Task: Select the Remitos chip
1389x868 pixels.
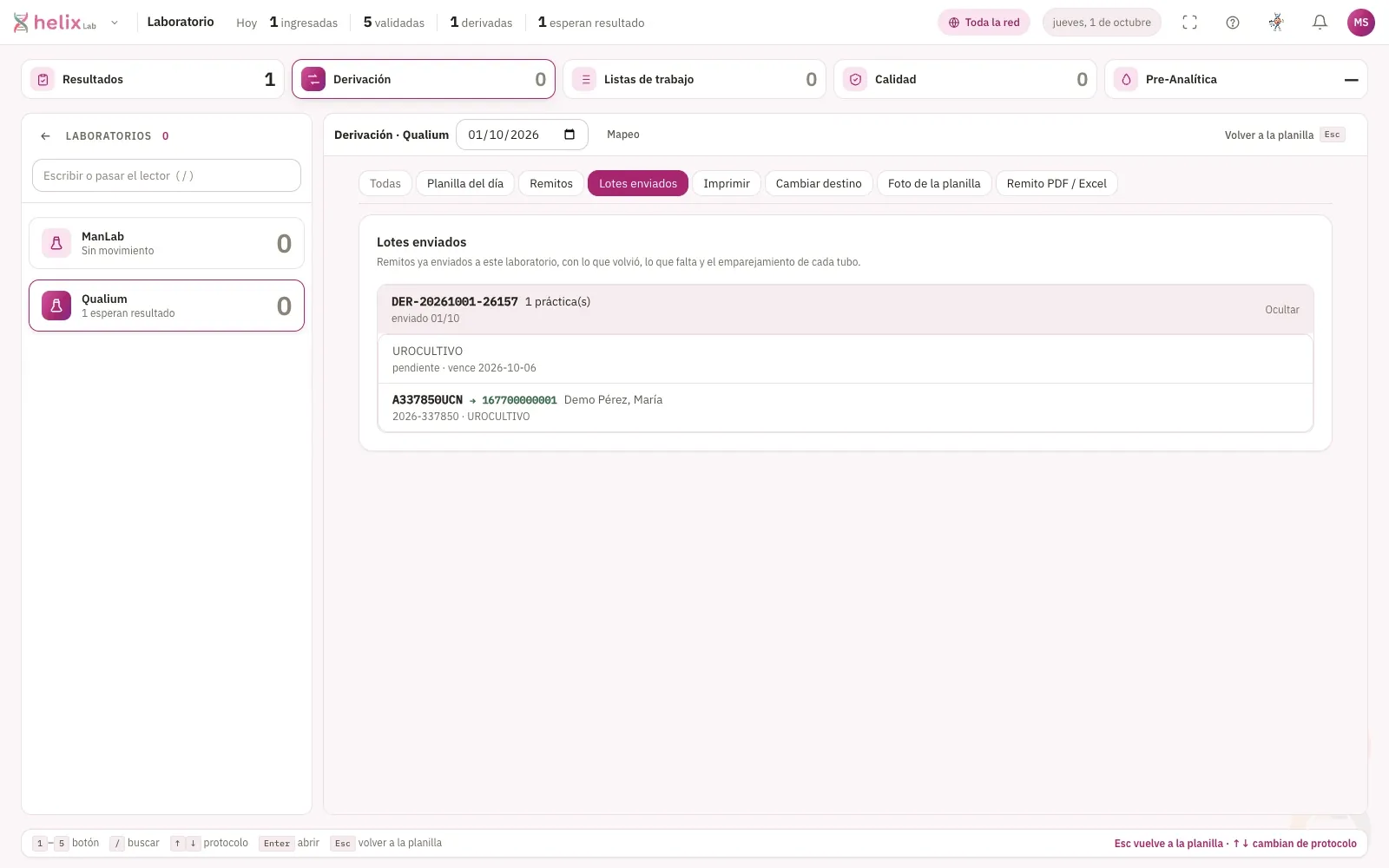Action: click(551, 183)
